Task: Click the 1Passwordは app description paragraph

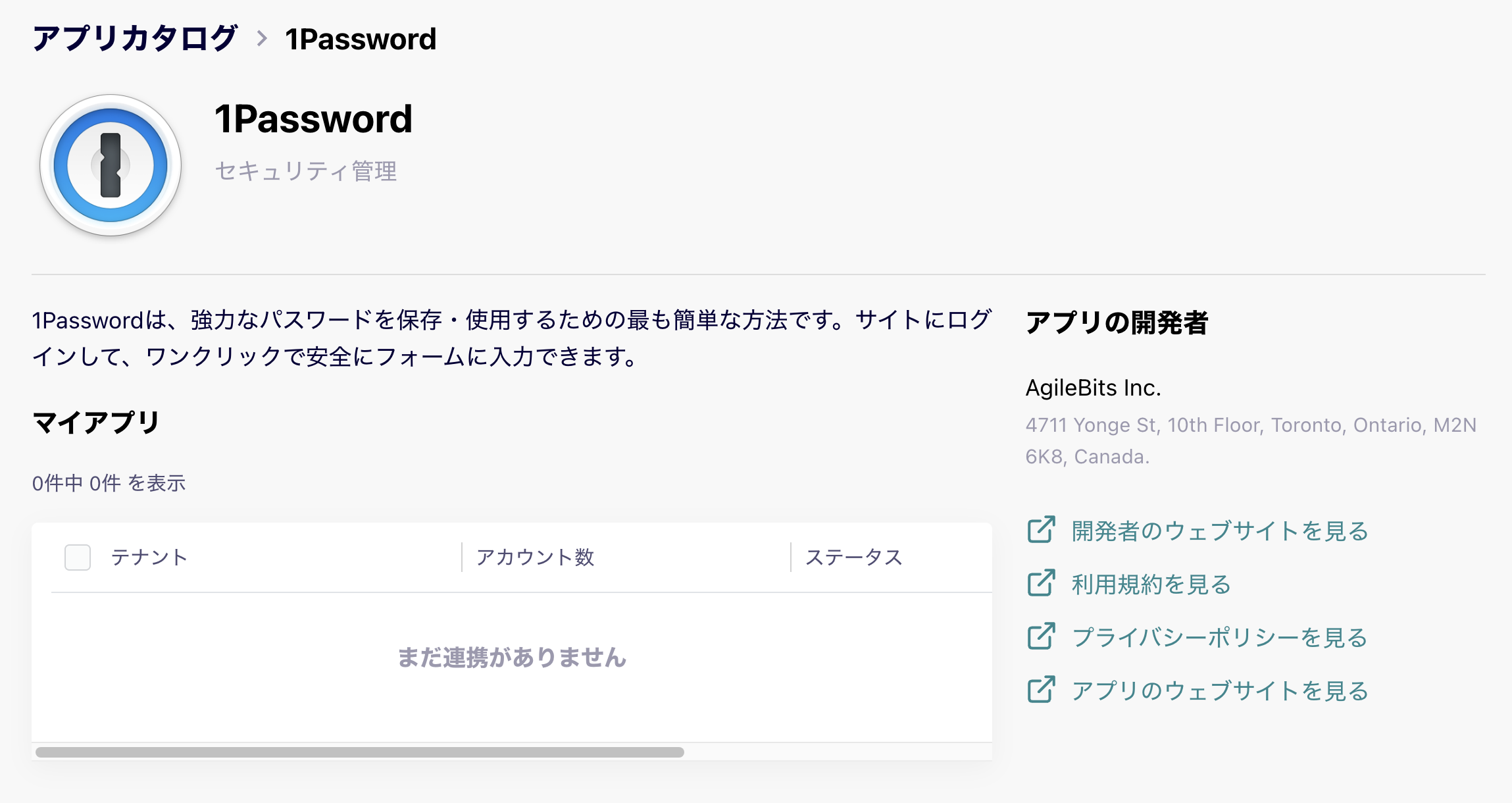Action: click(512, 338)
